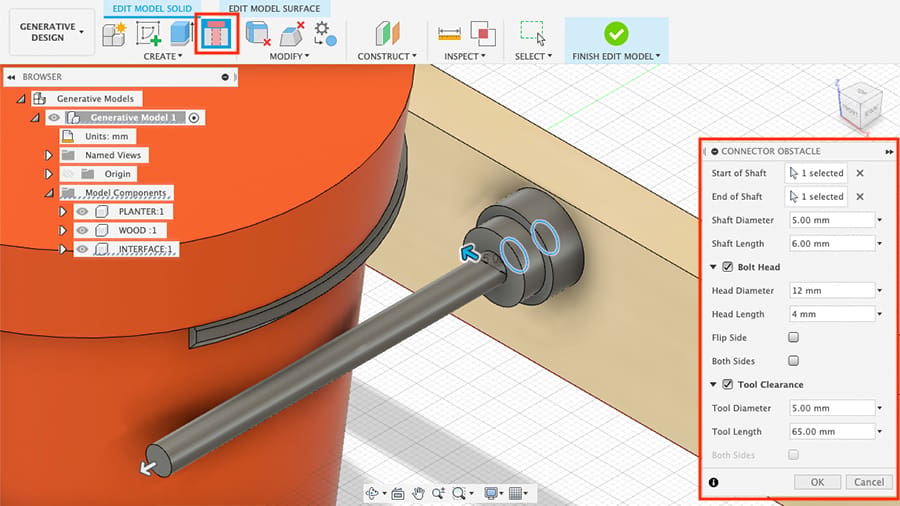Open the Grid and Snaps icon

pos(515,493)
